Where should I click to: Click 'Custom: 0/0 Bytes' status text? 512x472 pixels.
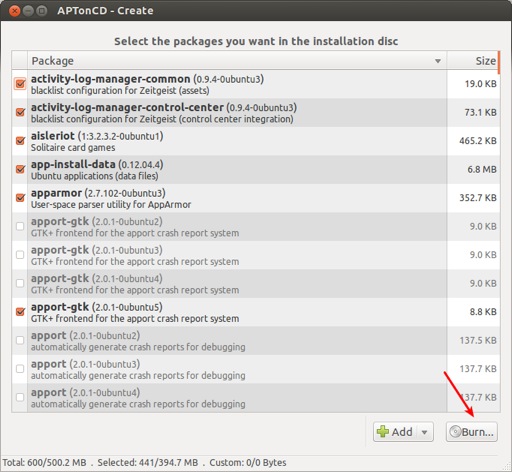point(248,463)
